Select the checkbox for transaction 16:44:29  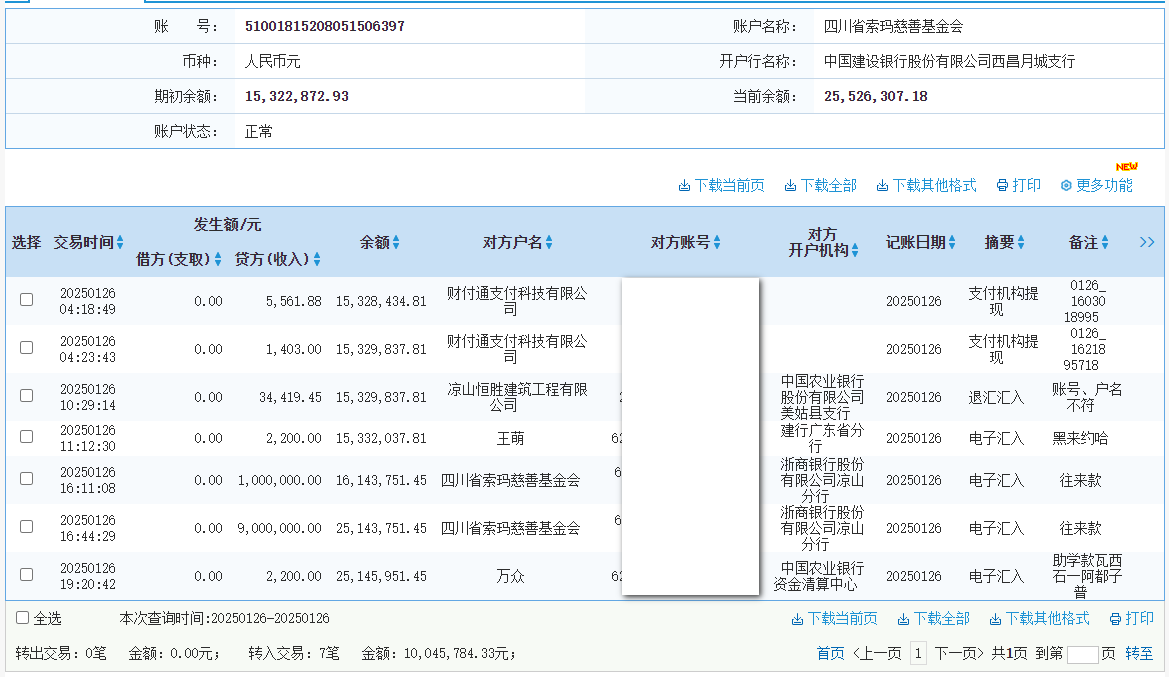tap(27, 526)
